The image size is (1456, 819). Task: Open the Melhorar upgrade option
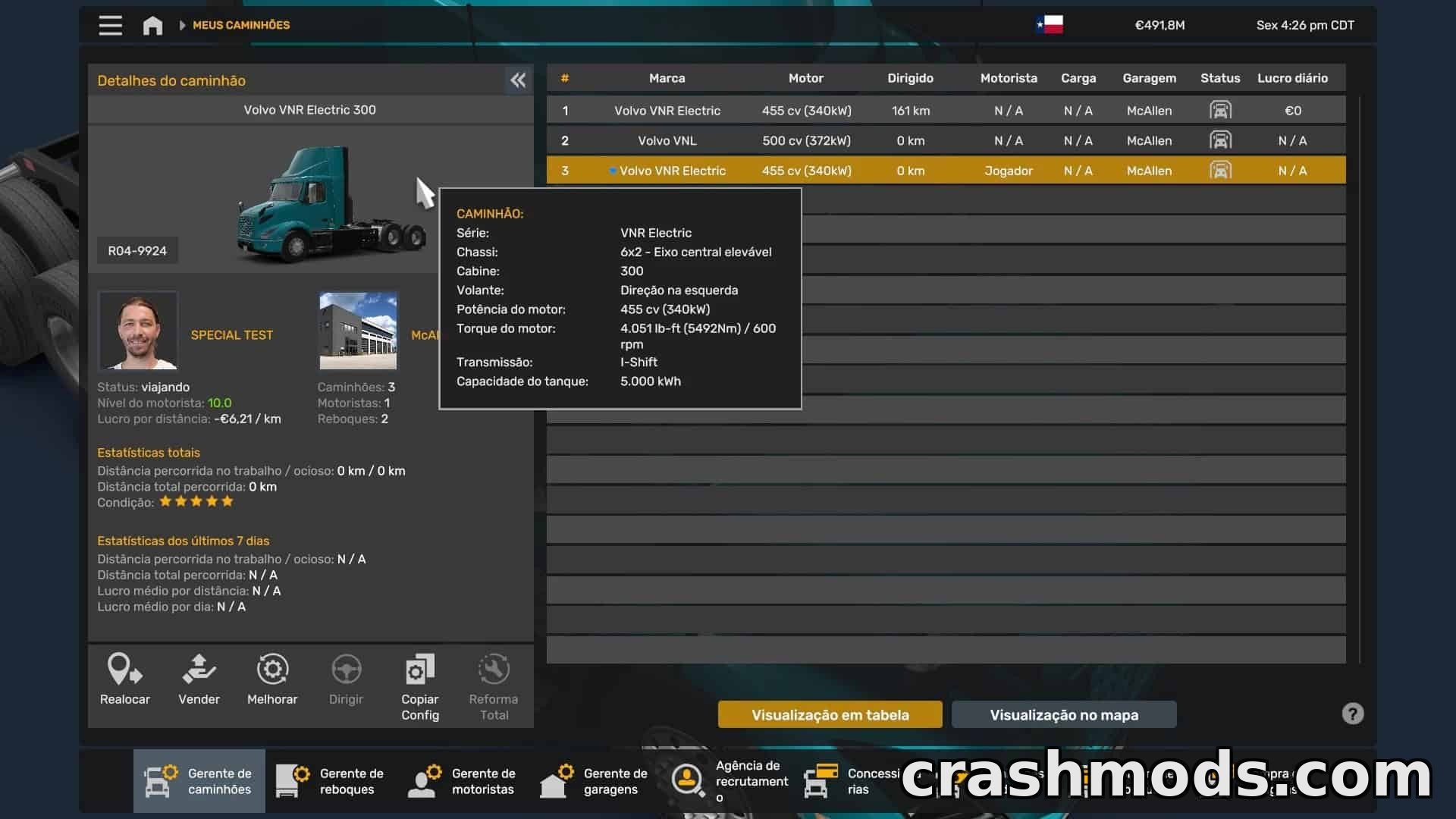272,679
